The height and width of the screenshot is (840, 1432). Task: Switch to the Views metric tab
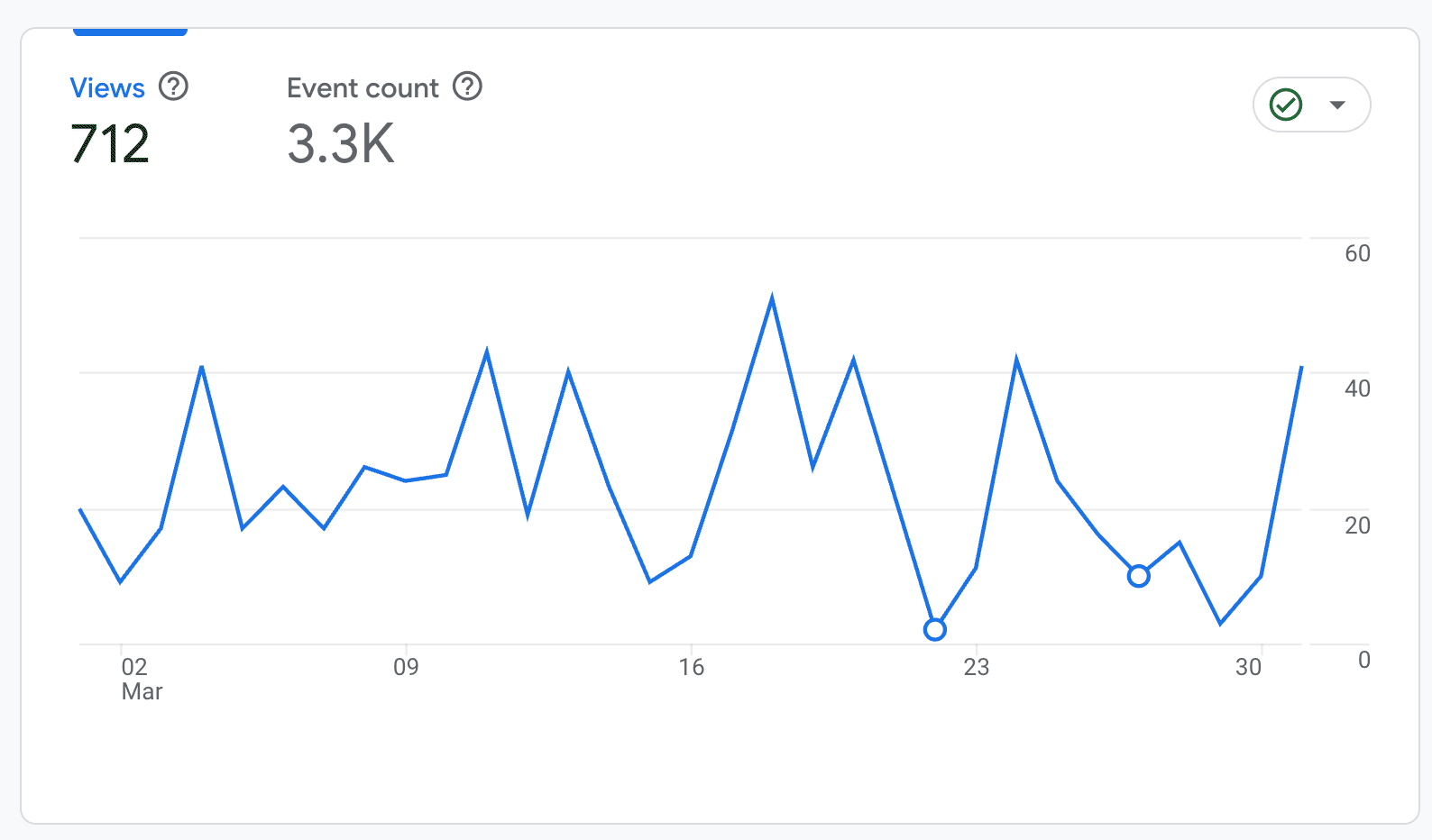click(107, 88)
